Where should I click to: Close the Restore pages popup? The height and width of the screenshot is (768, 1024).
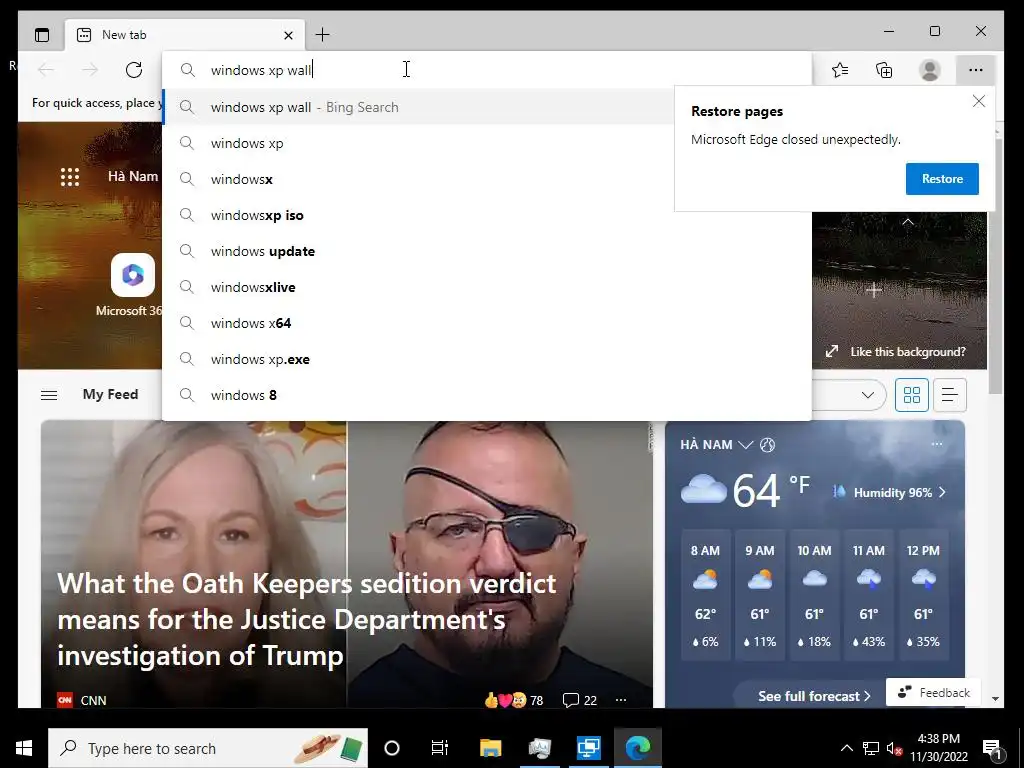click(x=978, y=101)
